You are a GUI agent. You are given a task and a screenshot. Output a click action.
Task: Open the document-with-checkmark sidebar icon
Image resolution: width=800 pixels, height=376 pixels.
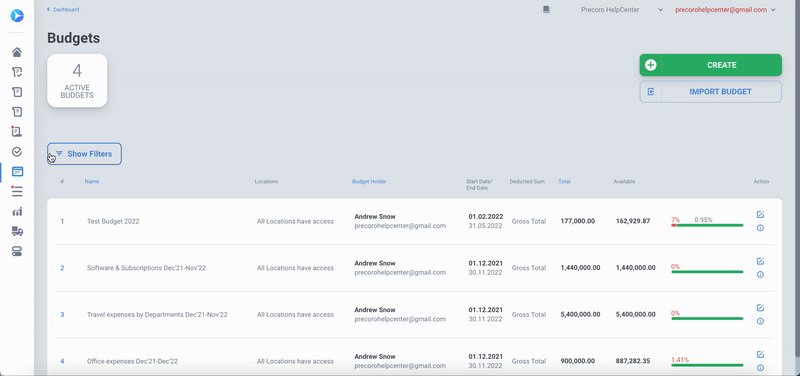[x=17, y=72]
